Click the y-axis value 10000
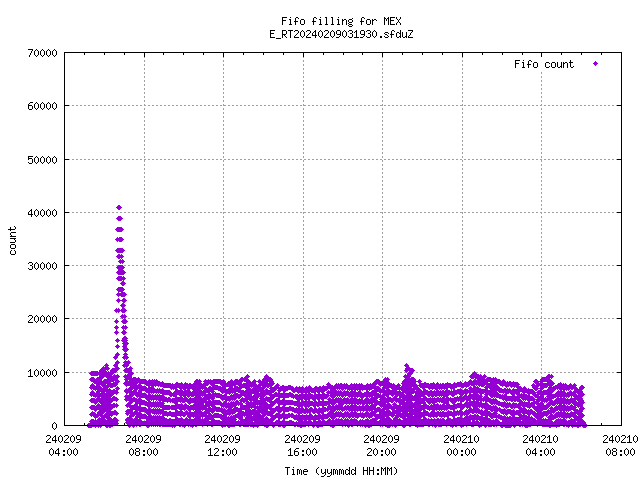Viewport: 640px width, 480px height. click(x=42, y=373)
